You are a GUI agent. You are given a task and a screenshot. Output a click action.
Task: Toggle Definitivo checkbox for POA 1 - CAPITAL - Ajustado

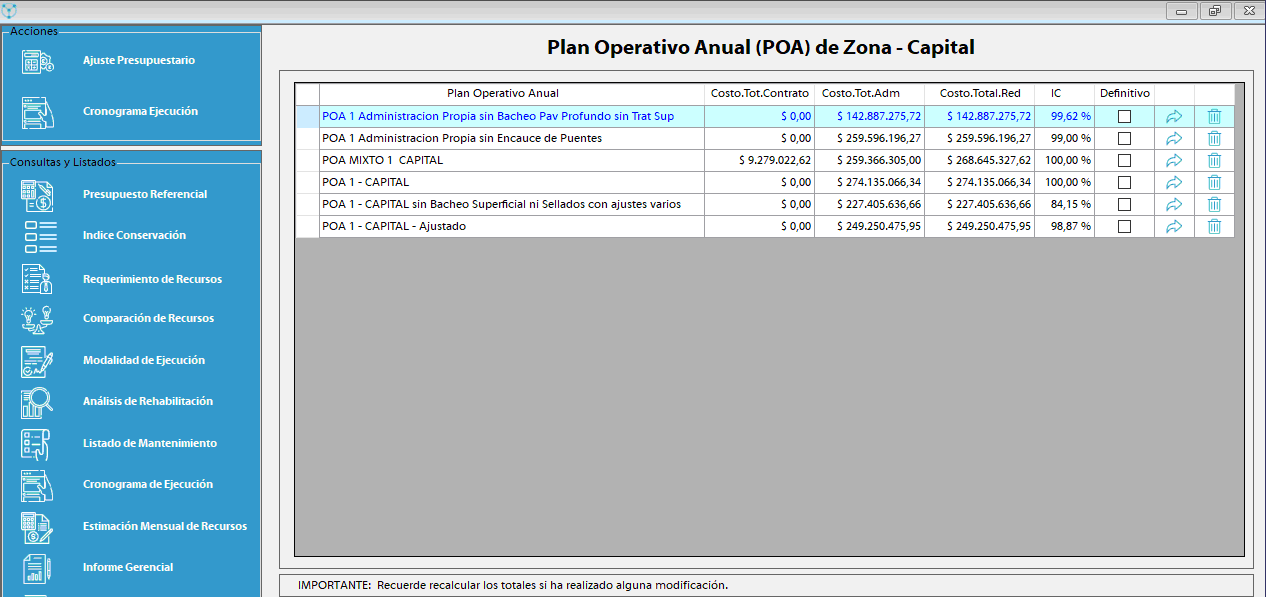tap(1124, 226)
